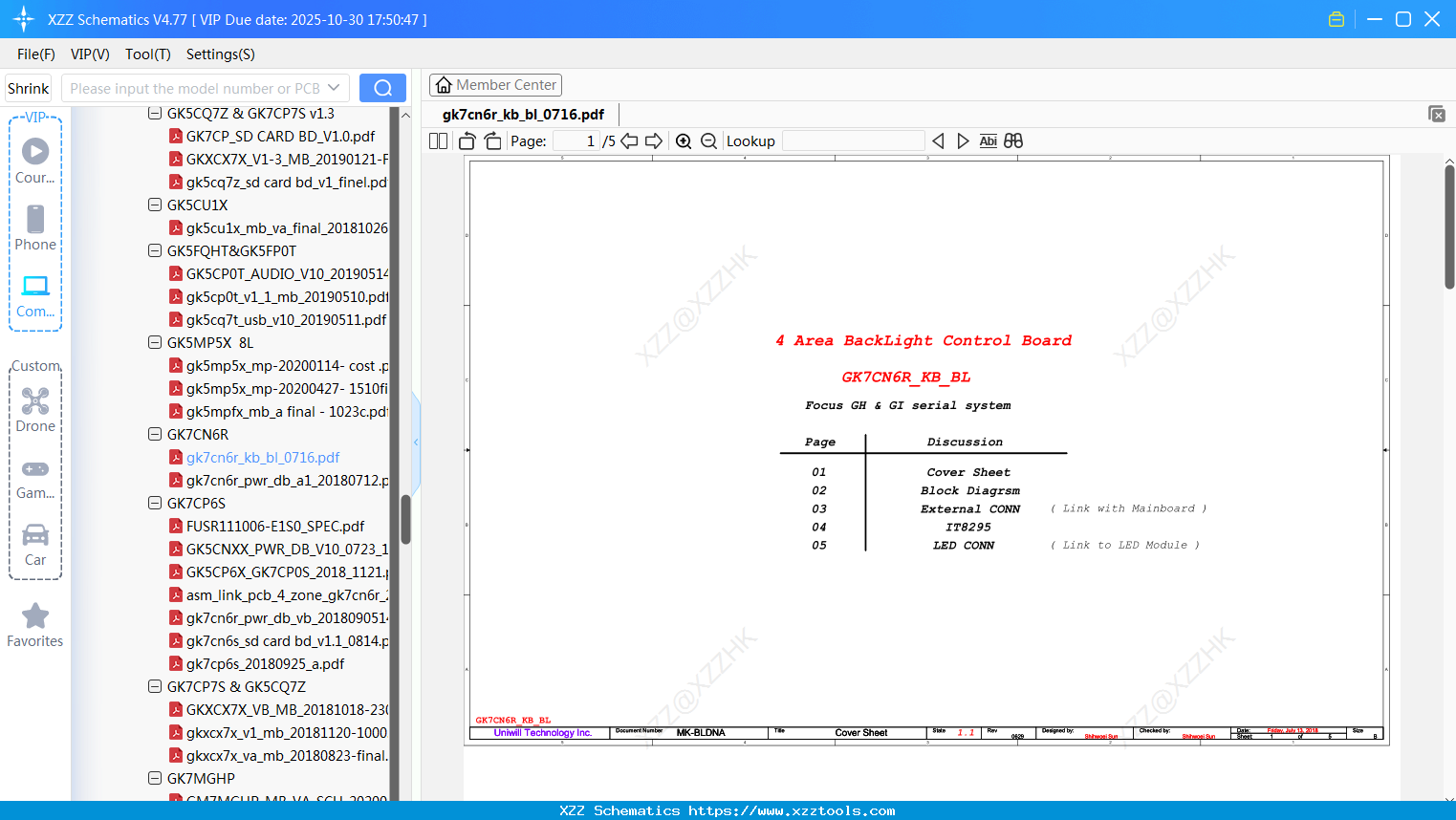Find next lookup result
The height and width of the screenshot is (820, 1456).
pos(963,140)
